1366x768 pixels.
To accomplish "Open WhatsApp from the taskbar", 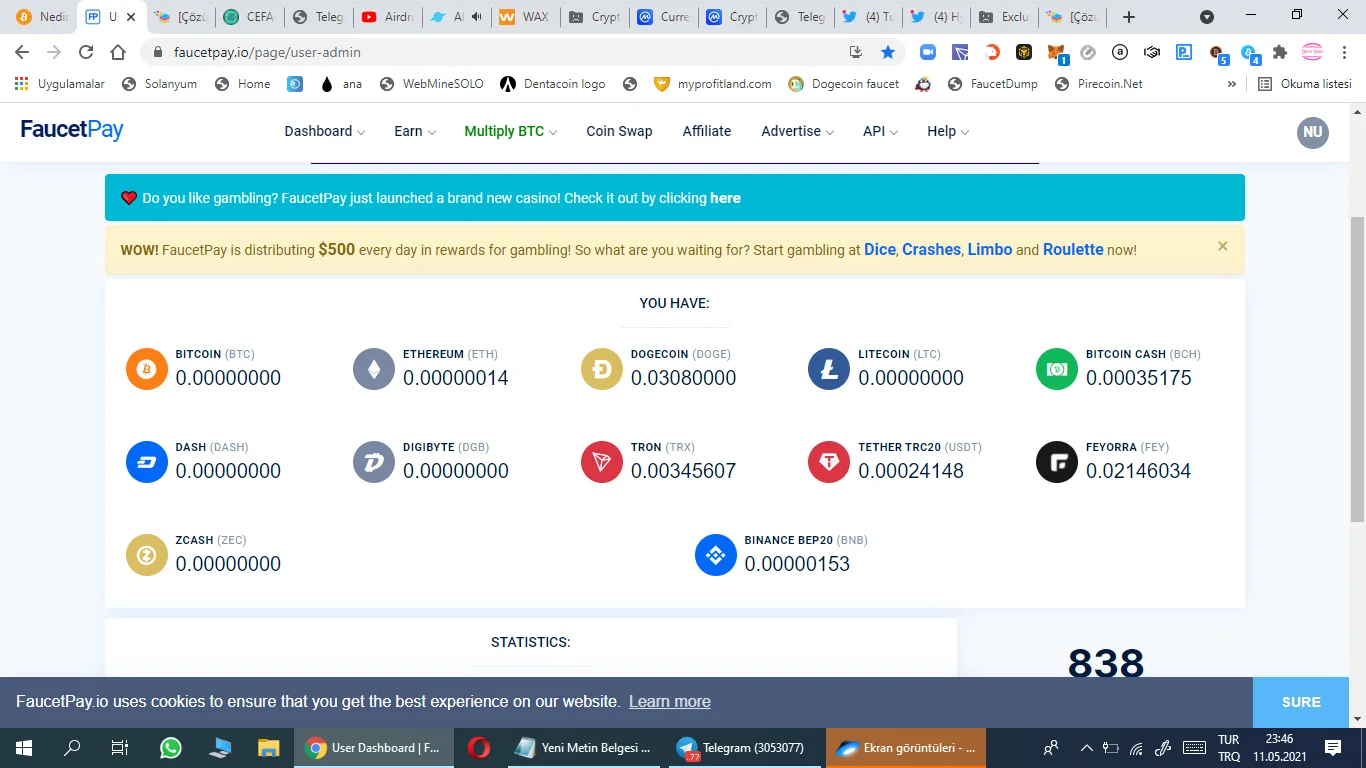I will tap(171, 747).
